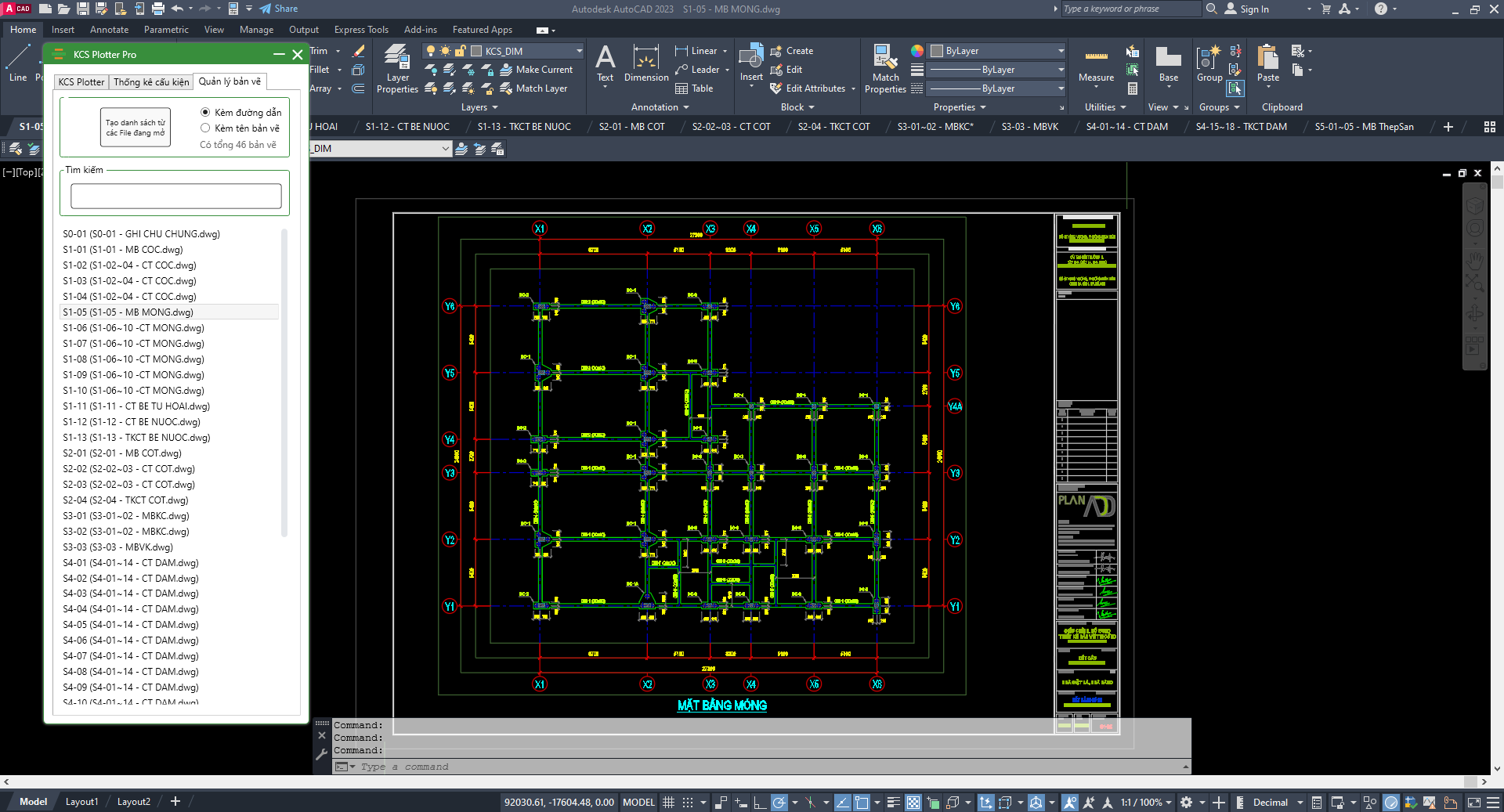Switch to the Annotate ribbon tab

tap(109, 30)
